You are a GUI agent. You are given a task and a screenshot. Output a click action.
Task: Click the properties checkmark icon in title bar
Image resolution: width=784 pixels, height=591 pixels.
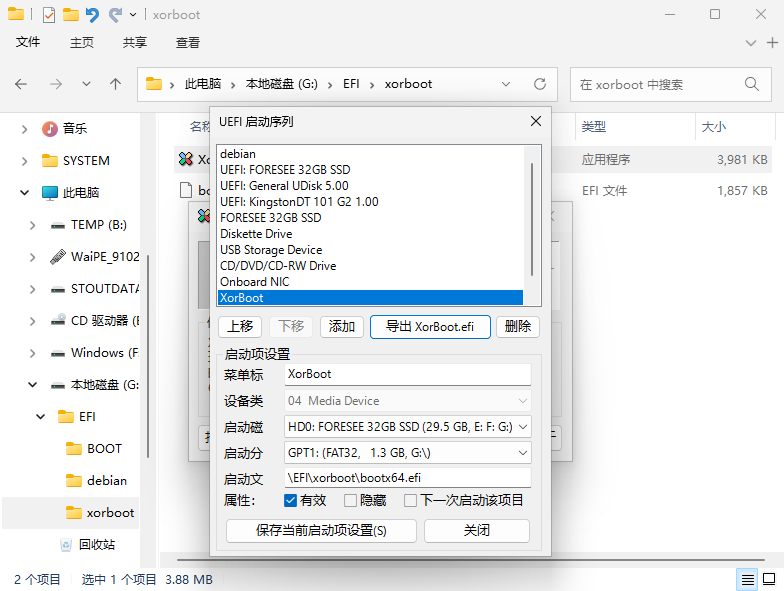point(48,15)
